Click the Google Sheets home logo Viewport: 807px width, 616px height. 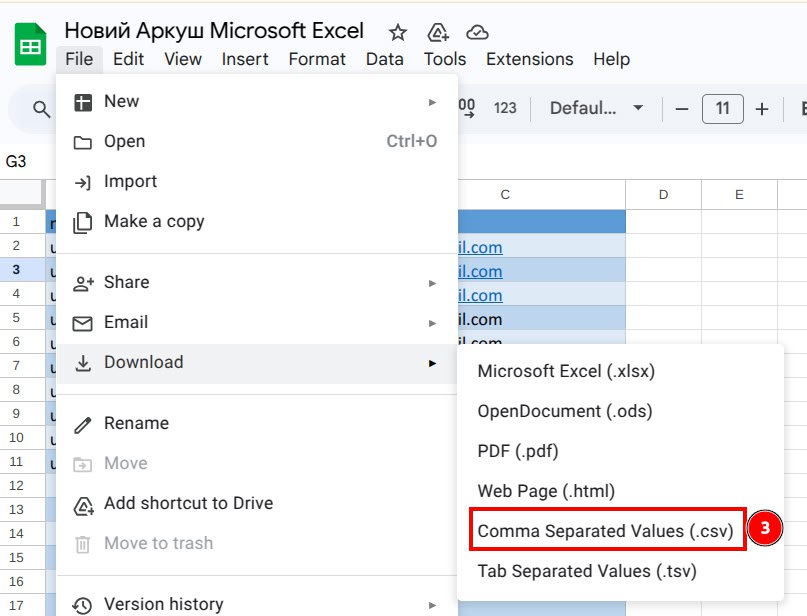click(x=30, y=45)
